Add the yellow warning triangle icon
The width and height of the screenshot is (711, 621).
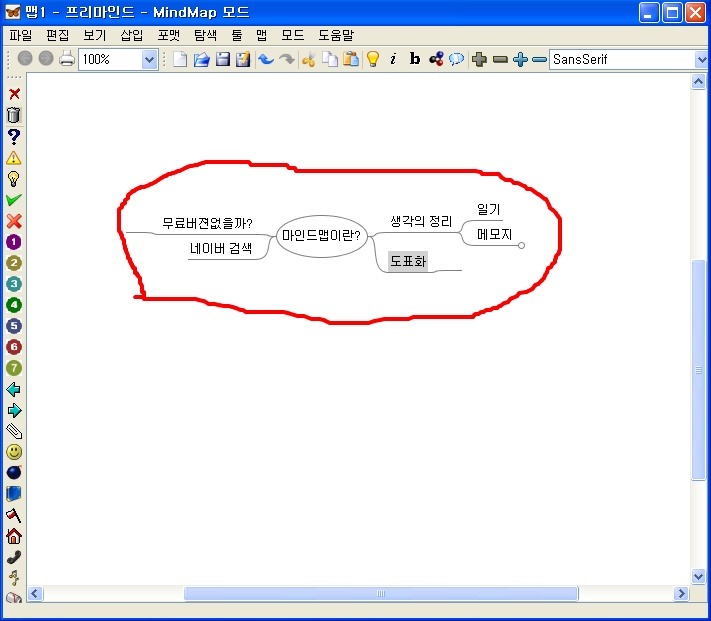click(x=14, y=157)
